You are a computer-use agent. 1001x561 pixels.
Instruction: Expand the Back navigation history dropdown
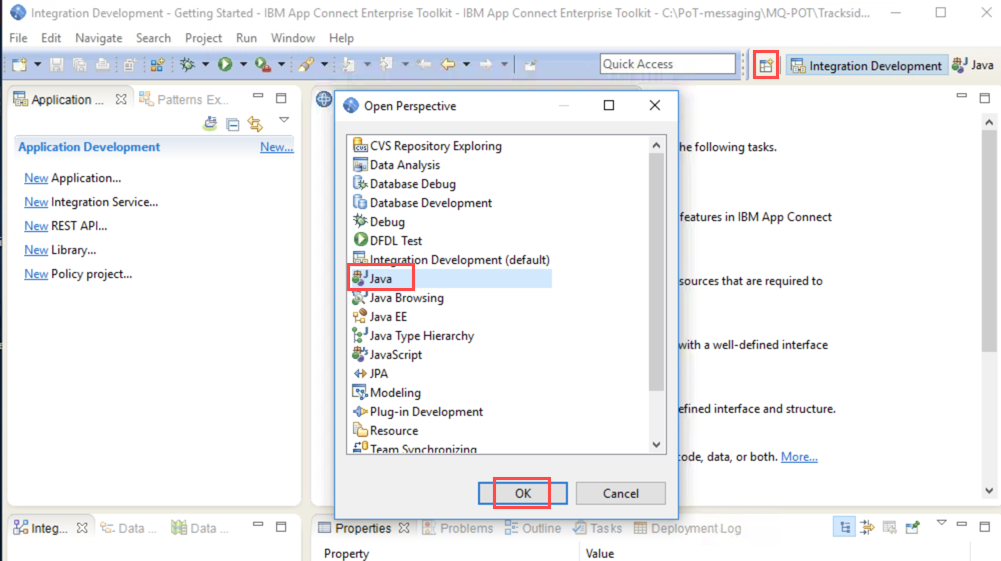click(466, 64)
